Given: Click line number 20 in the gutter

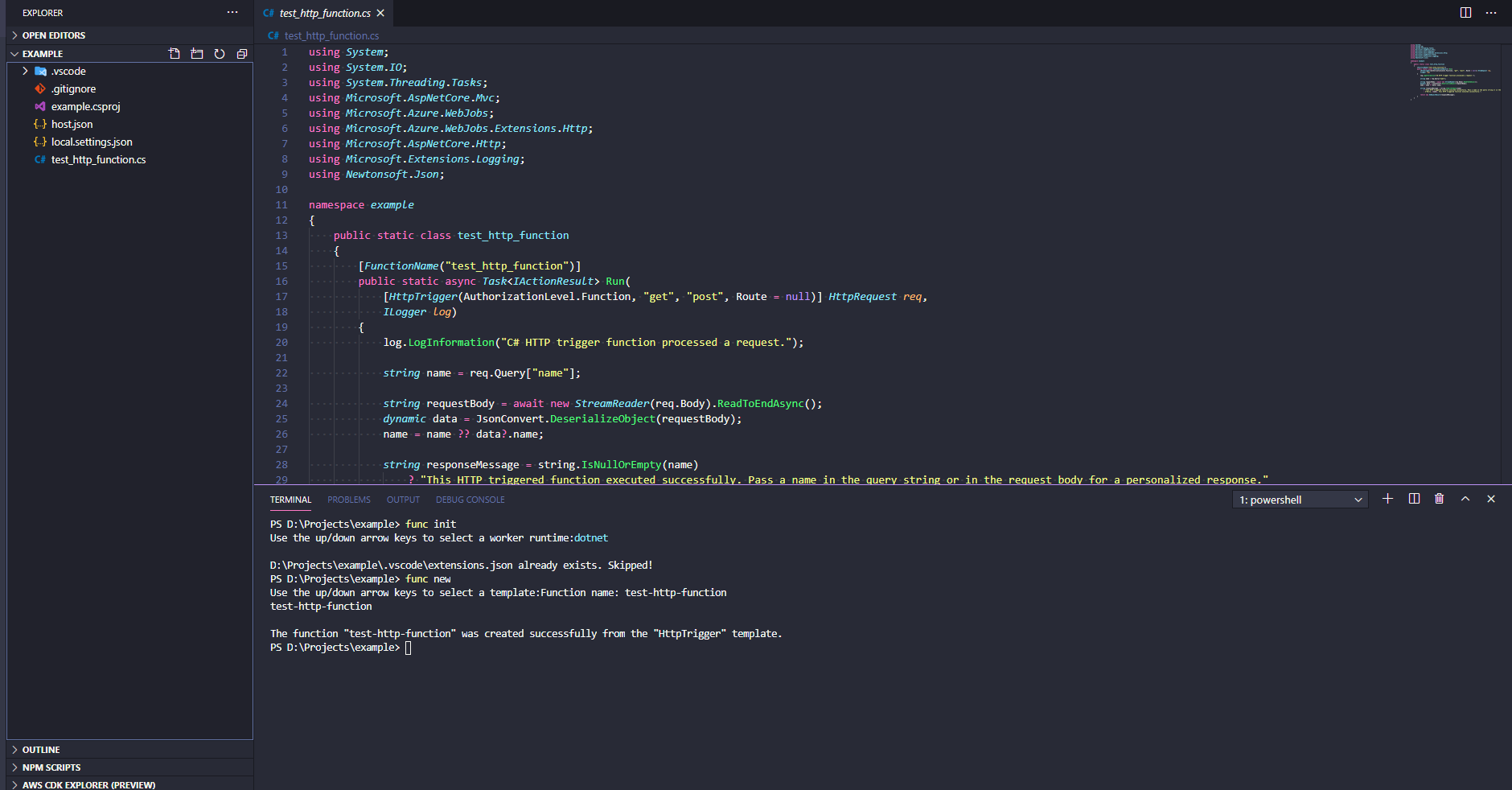Looking at the screenshot, I should (x=281, y=342).
